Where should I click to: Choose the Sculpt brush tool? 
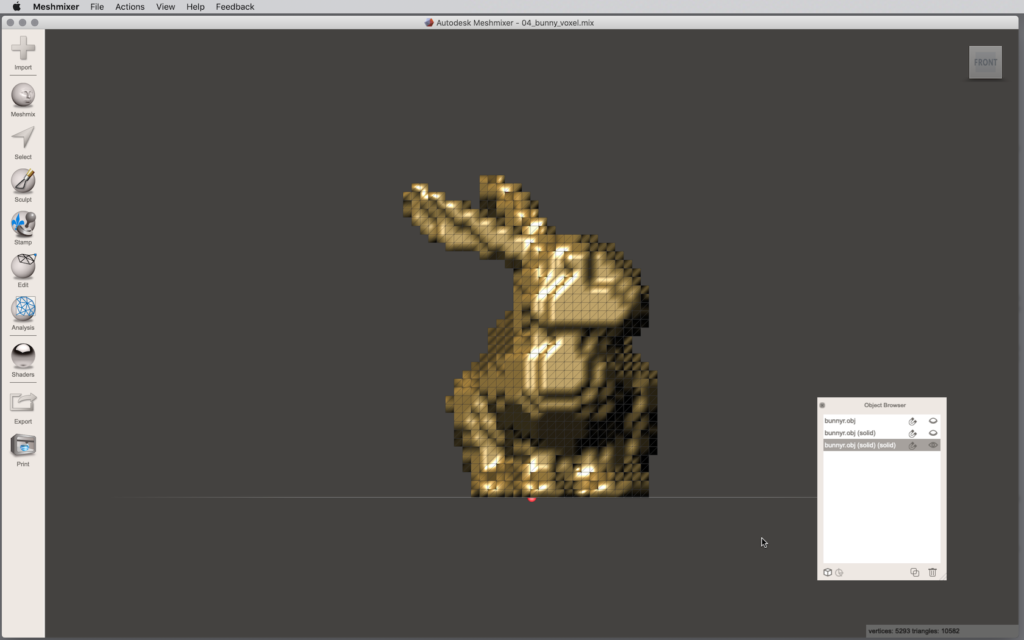[23, 181]
